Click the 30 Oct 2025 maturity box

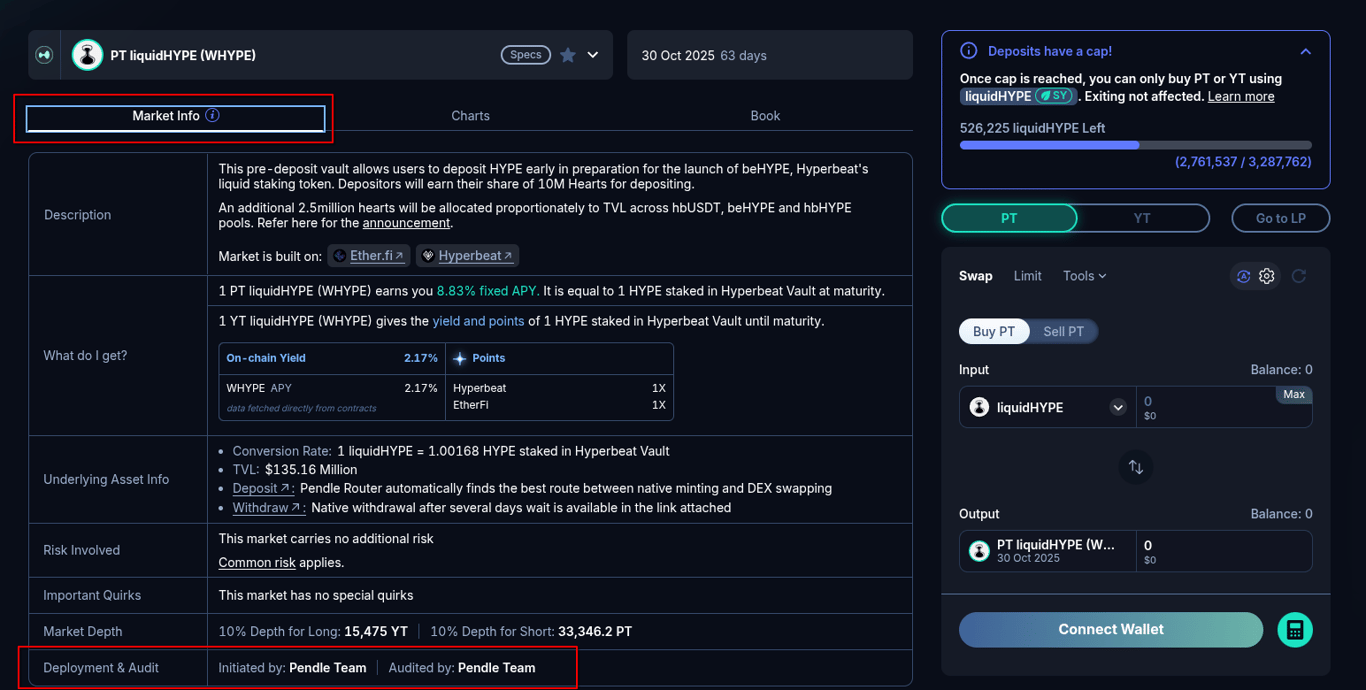pos(770,55)
